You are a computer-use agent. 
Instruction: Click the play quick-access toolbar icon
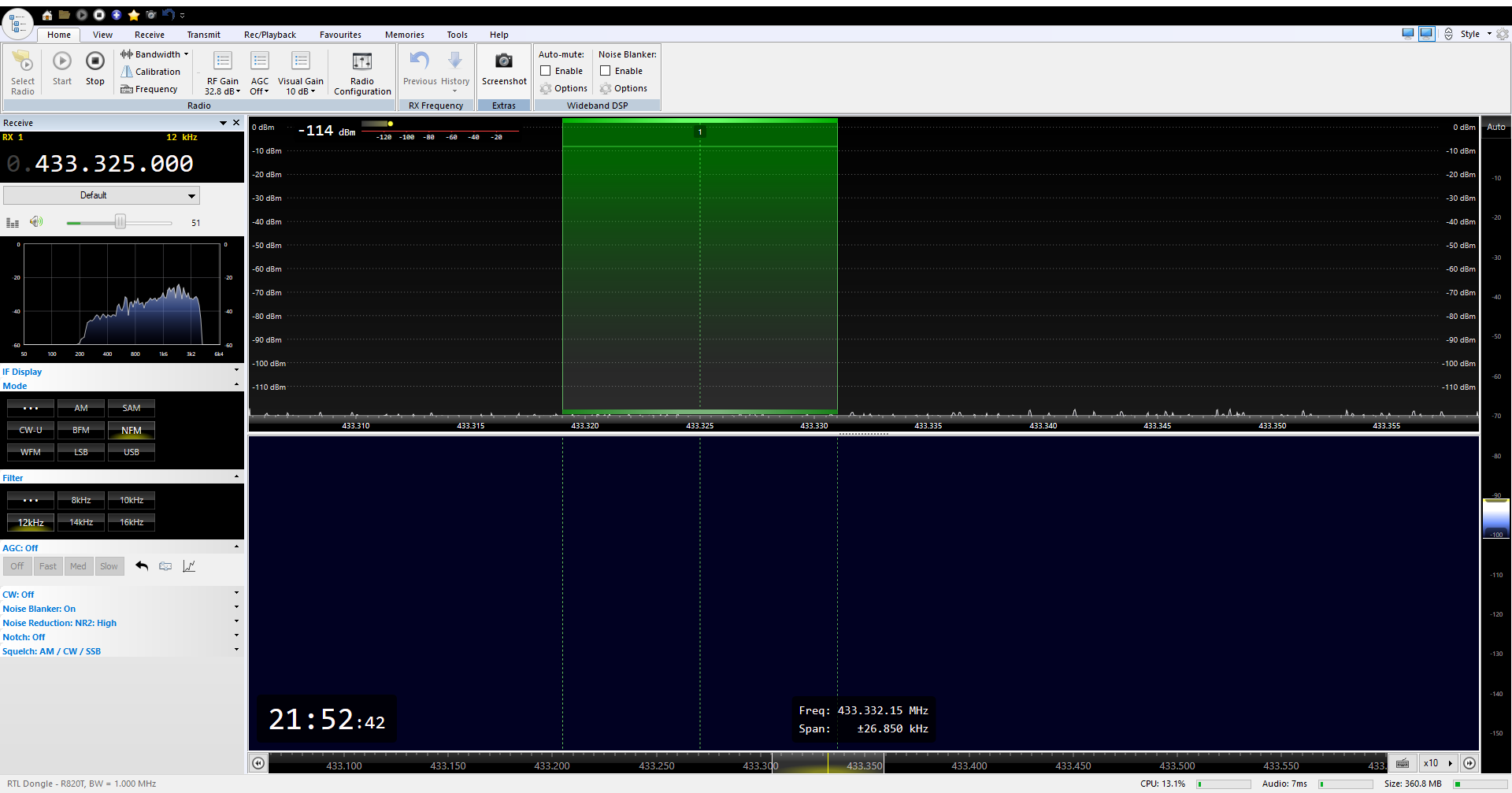pos(82,15)
